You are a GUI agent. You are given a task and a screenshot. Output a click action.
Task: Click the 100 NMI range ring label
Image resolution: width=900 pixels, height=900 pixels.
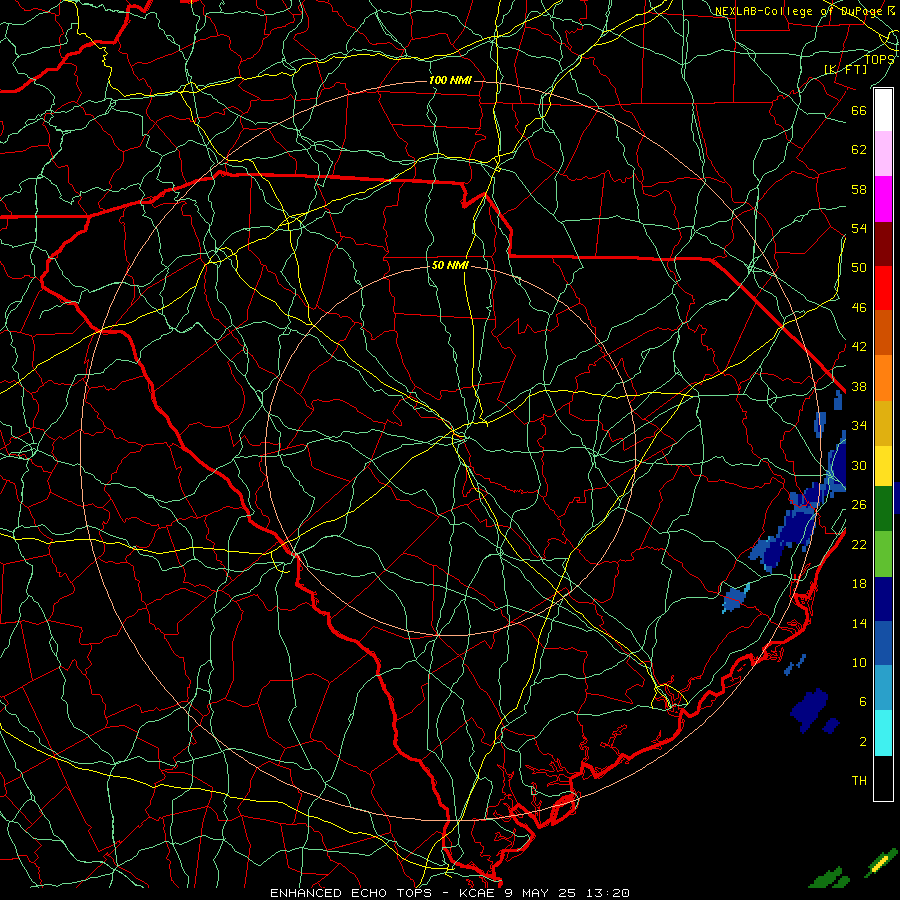450,80
